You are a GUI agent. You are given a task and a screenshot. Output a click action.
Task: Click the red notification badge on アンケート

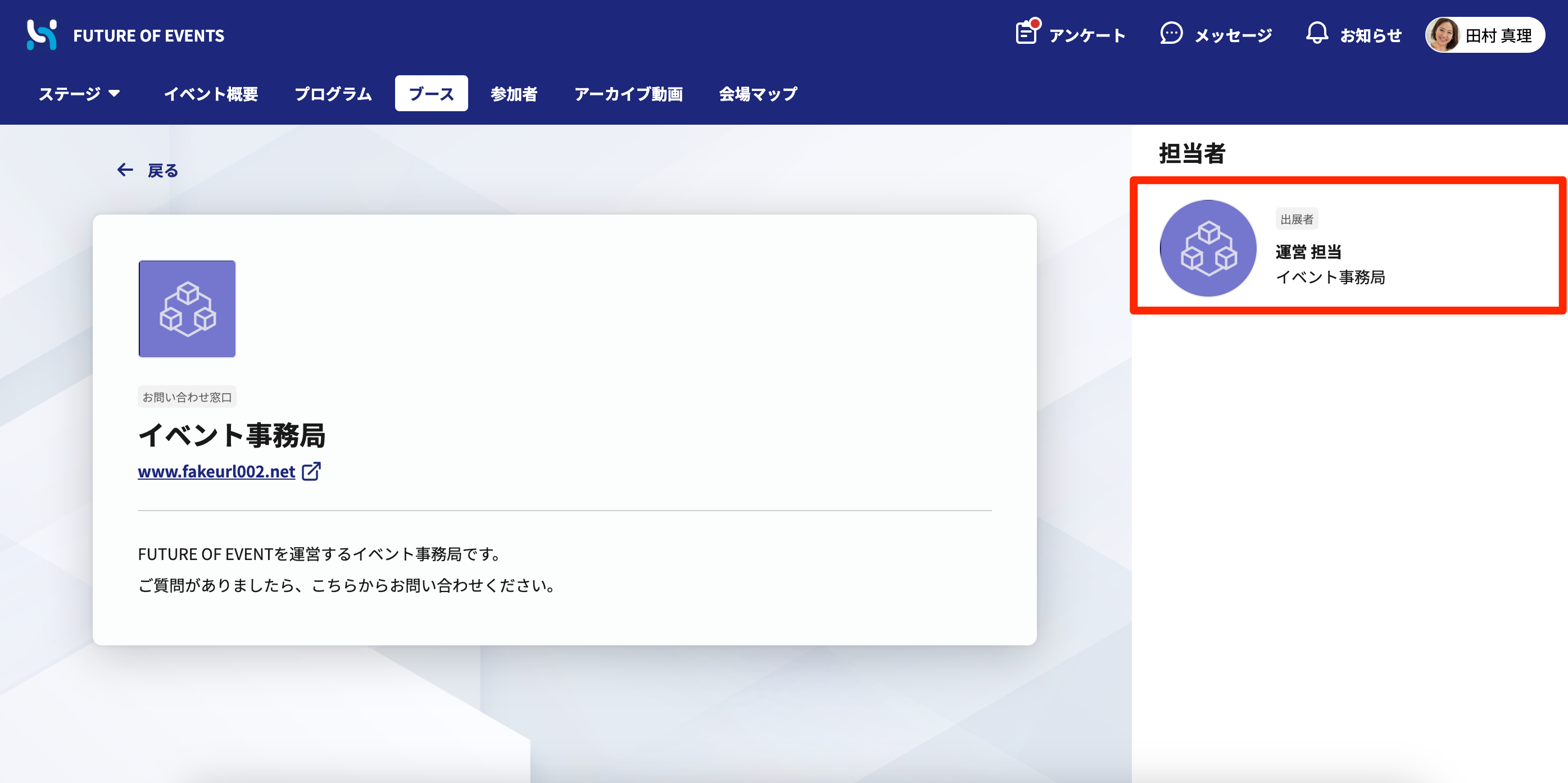click(x=1036, y=22)
